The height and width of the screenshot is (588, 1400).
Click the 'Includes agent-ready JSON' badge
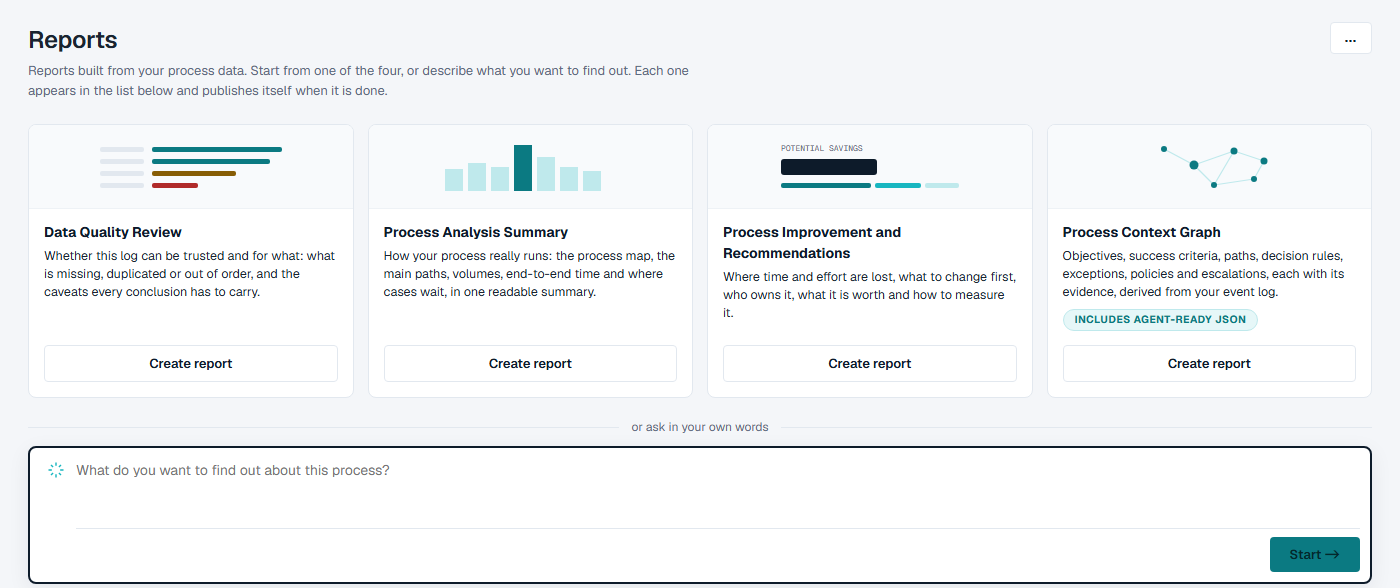1160,320
